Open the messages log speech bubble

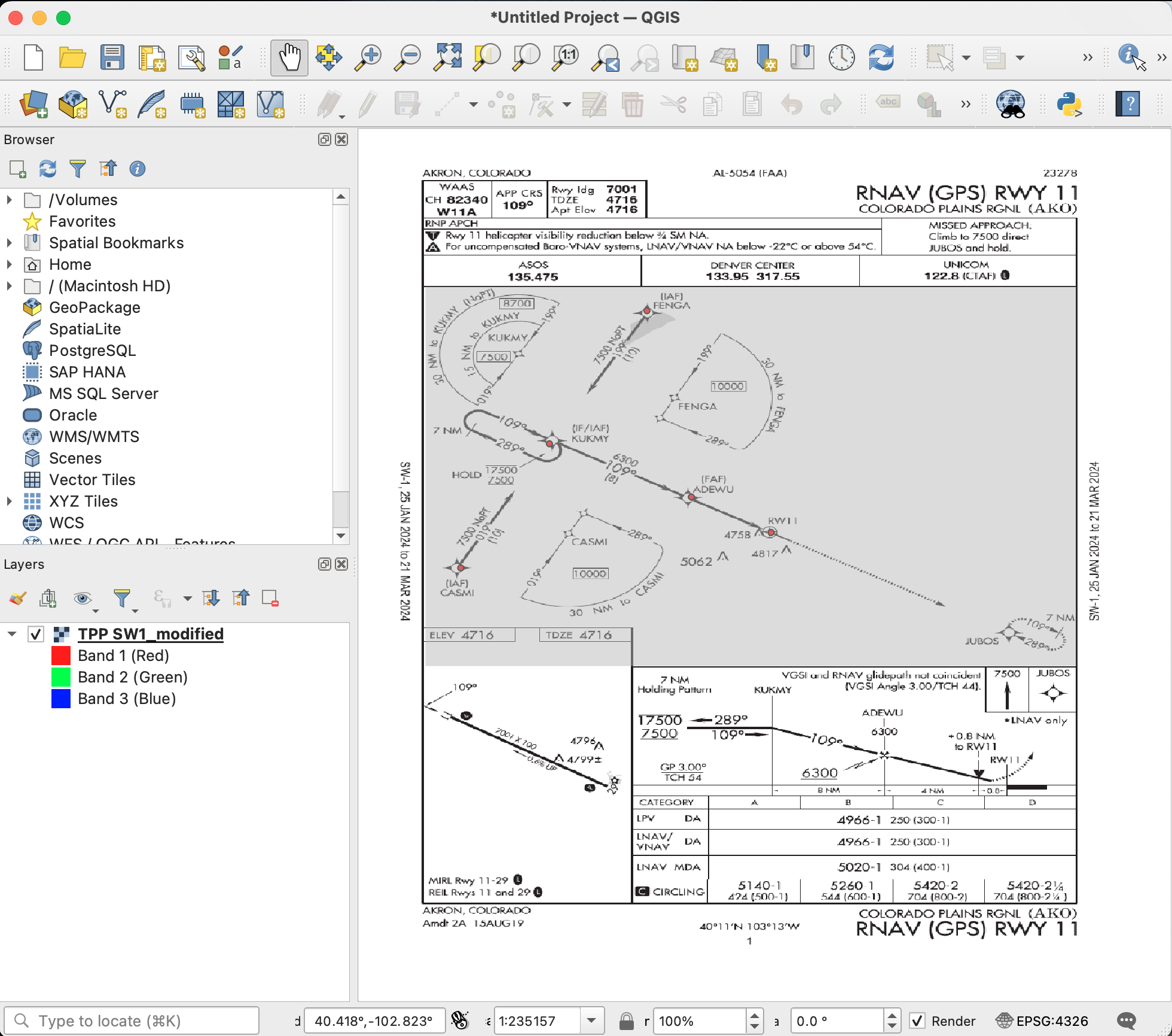(1127, 1020)
